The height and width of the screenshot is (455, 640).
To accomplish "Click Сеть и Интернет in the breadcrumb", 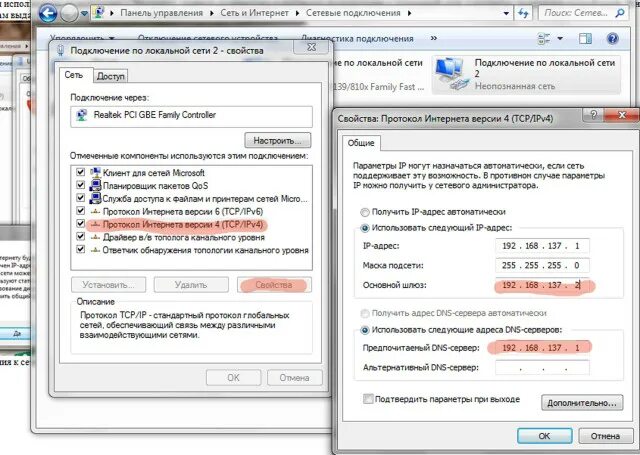I will [254, 13].
